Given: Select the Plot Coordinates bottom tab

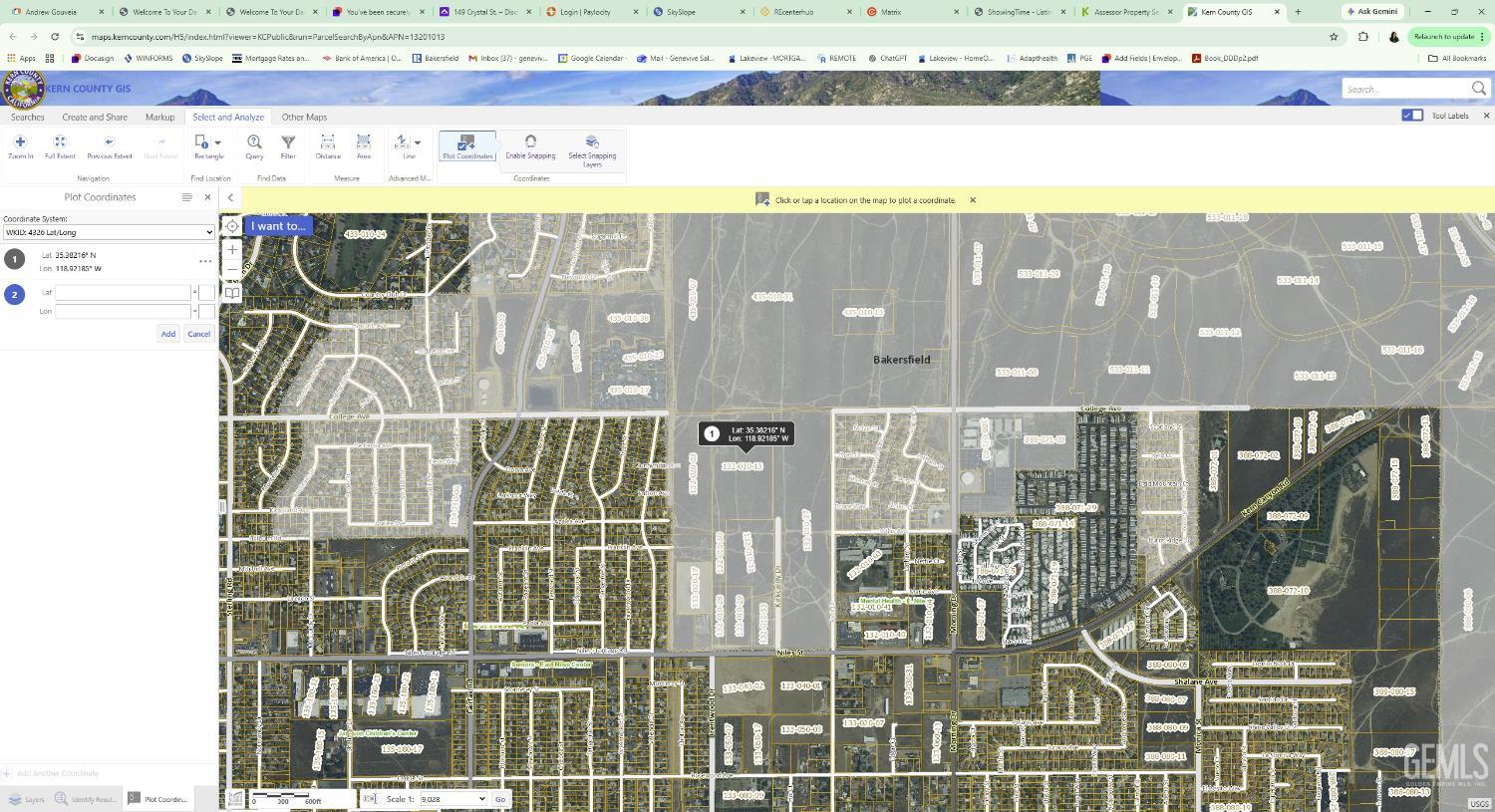Looking at the screenshot, I should click(158, 799).
